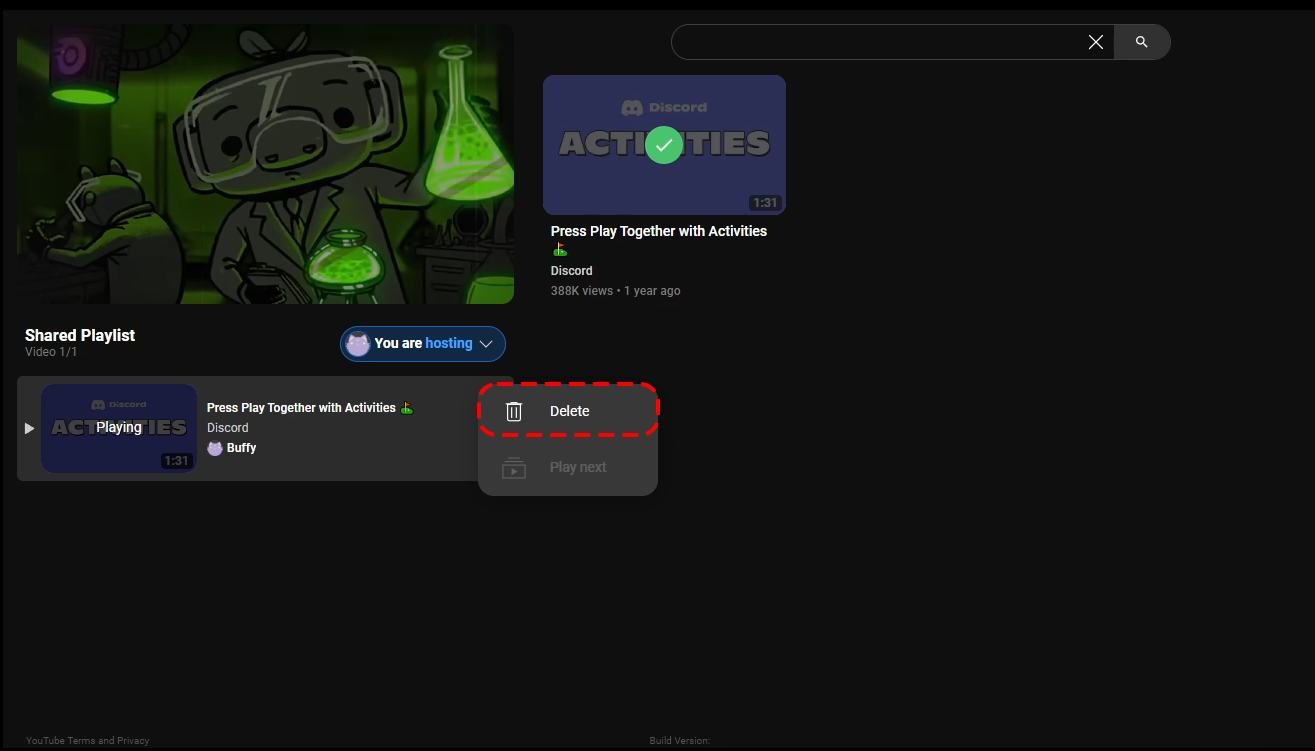The width and height of the screenshot is (1315, 751).
Task: Open the "You are hosting" selector
Action: [x=424, y=344]
